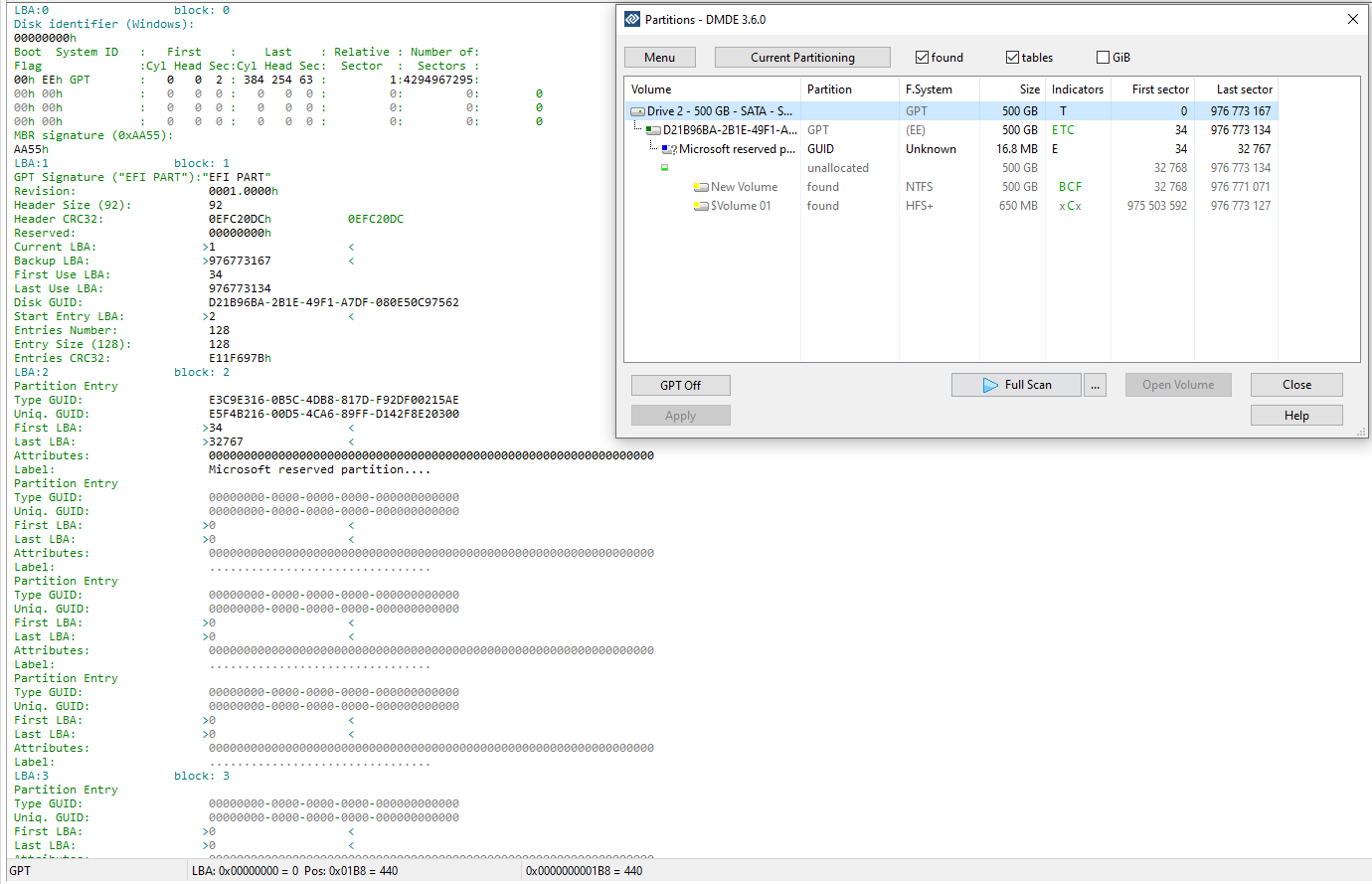
Task: Click the GPT Off button
Action: point(681,385)
